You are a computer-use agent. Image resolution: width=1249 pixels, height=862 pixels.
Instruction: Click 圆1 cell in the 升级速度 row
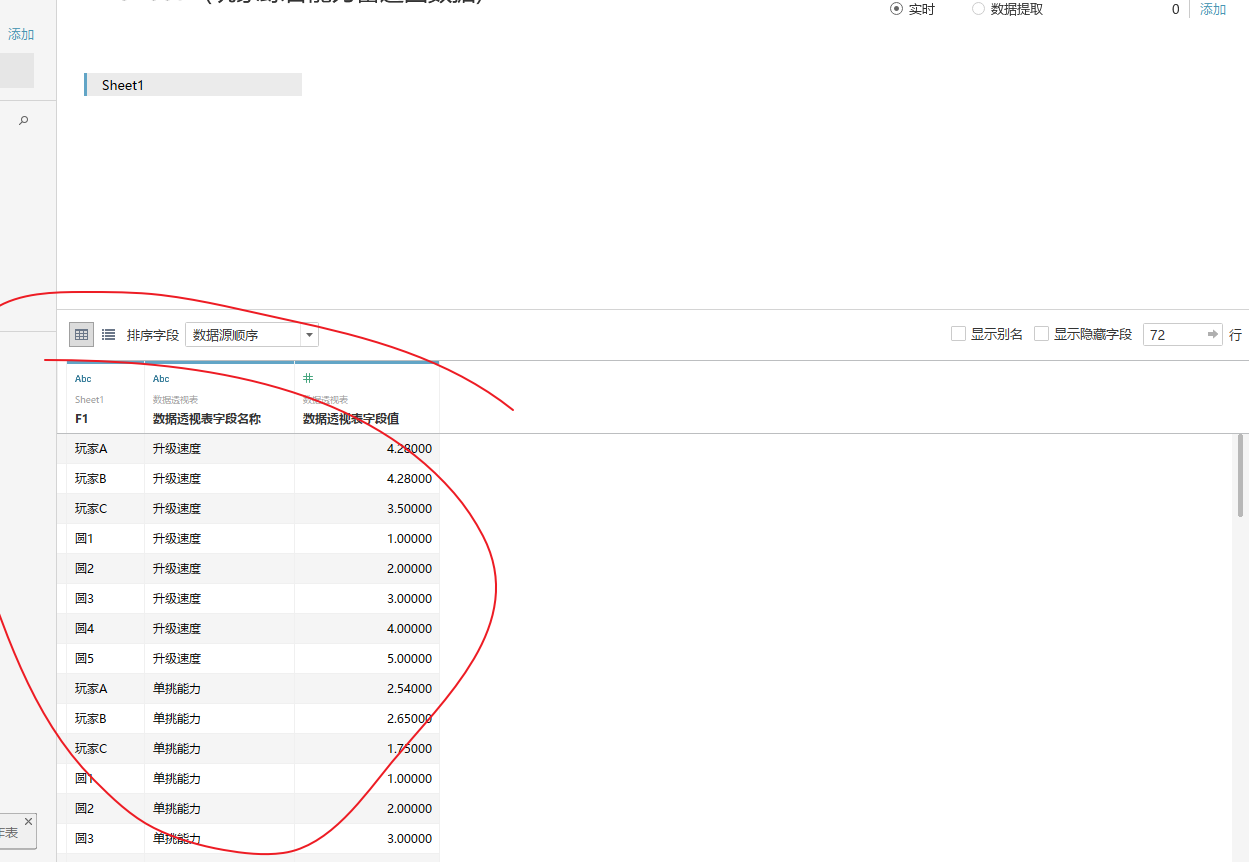click(84, 538)
